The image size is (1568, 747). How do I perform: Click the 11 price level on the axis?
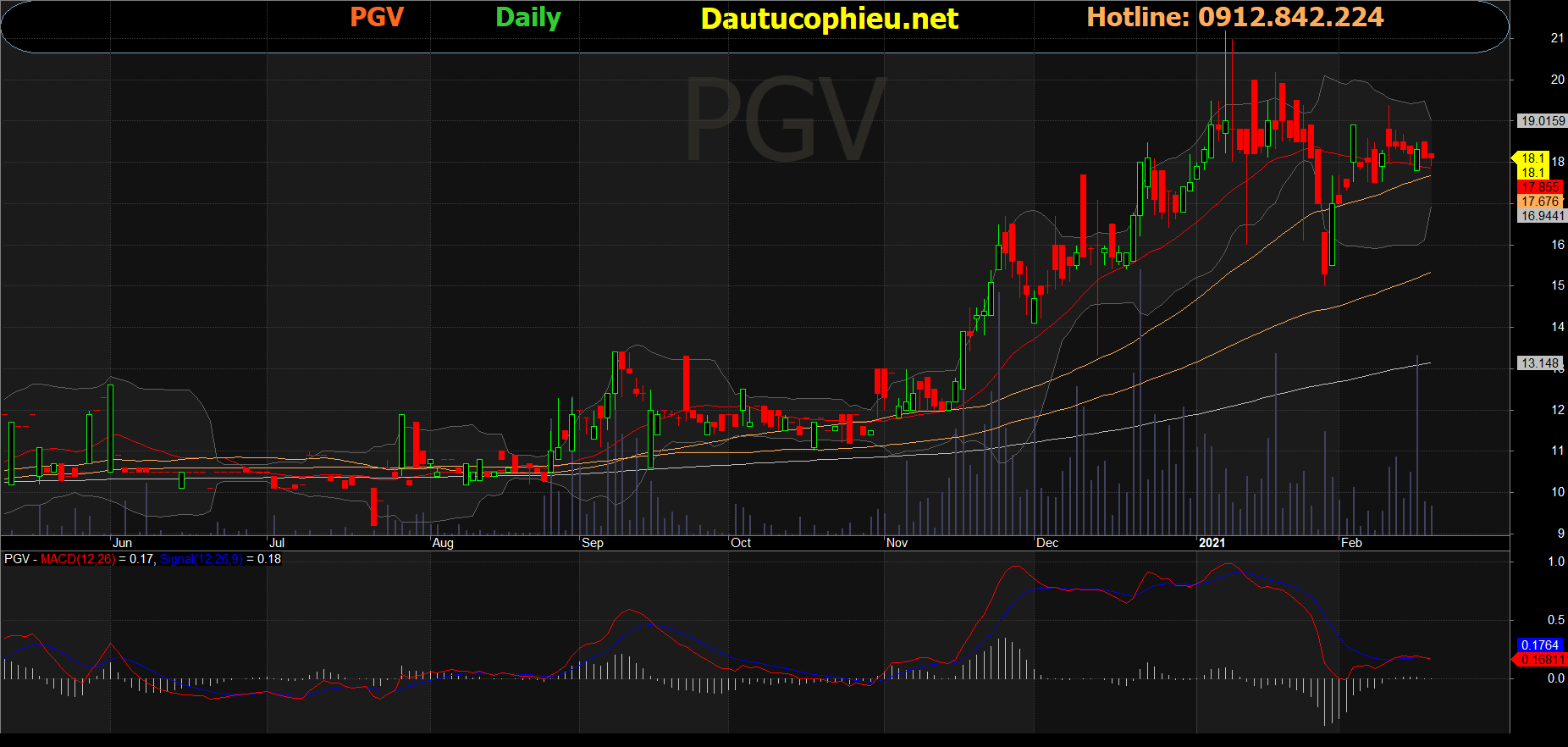[x=1557, y=451]
